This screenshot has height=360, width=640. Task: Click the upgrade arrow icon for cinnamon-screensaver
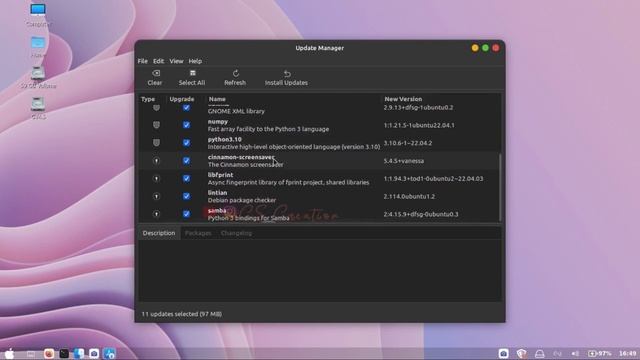point(156,161)
